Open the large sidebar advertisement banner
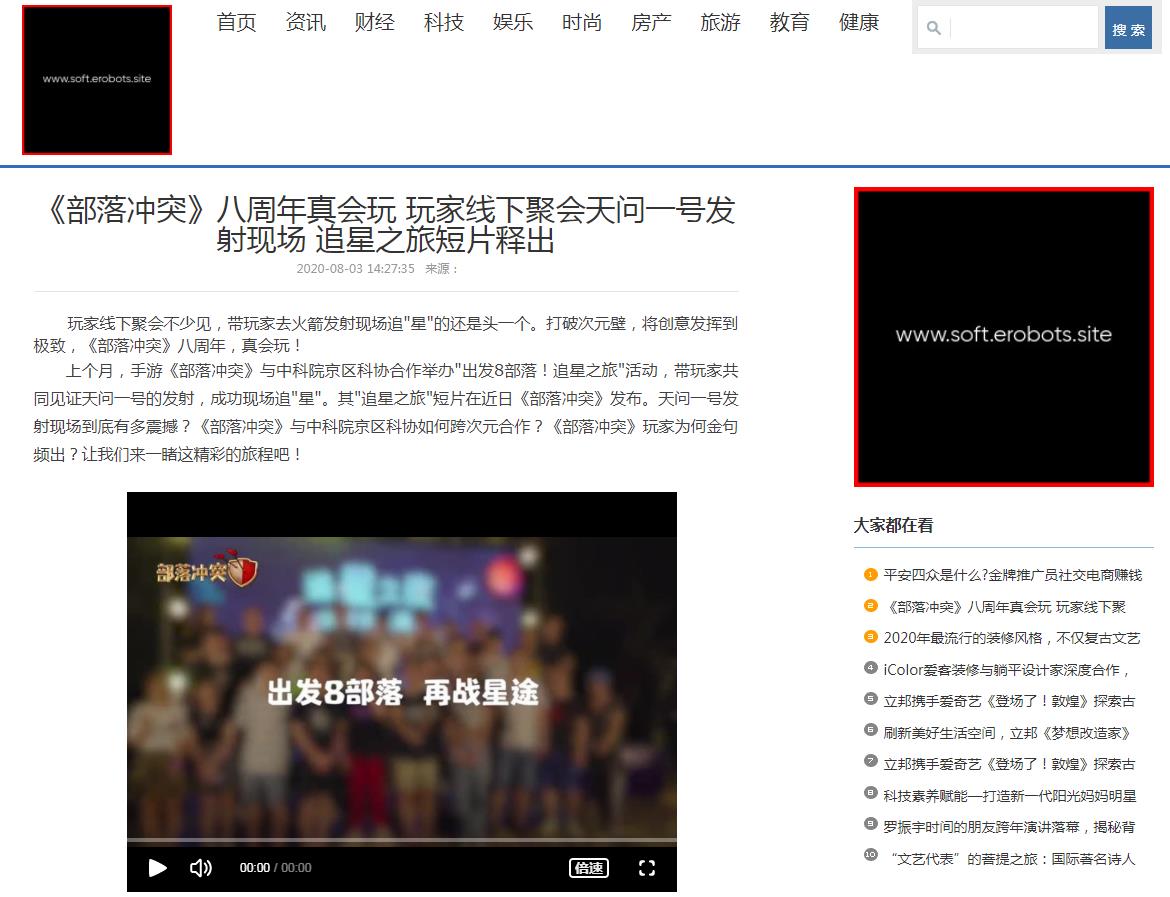1170x897 pixels. [1004, 337]
